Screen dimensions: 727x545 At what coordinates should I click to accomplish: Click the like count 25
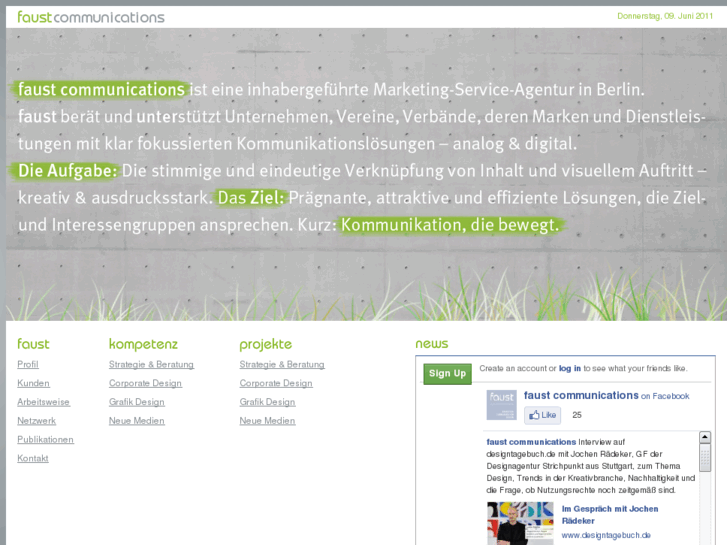(577, 415)
